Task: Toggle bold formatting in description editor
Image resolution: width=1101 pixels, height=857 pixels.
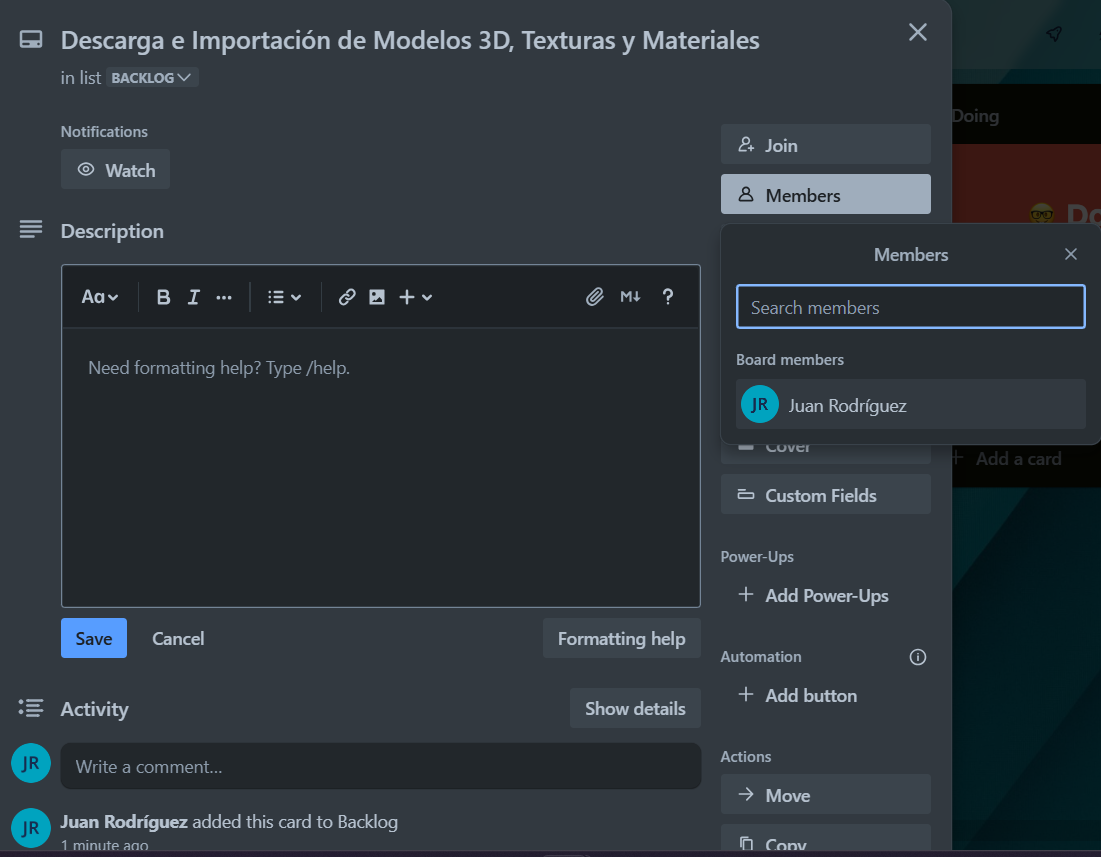Action: point(163,296)
